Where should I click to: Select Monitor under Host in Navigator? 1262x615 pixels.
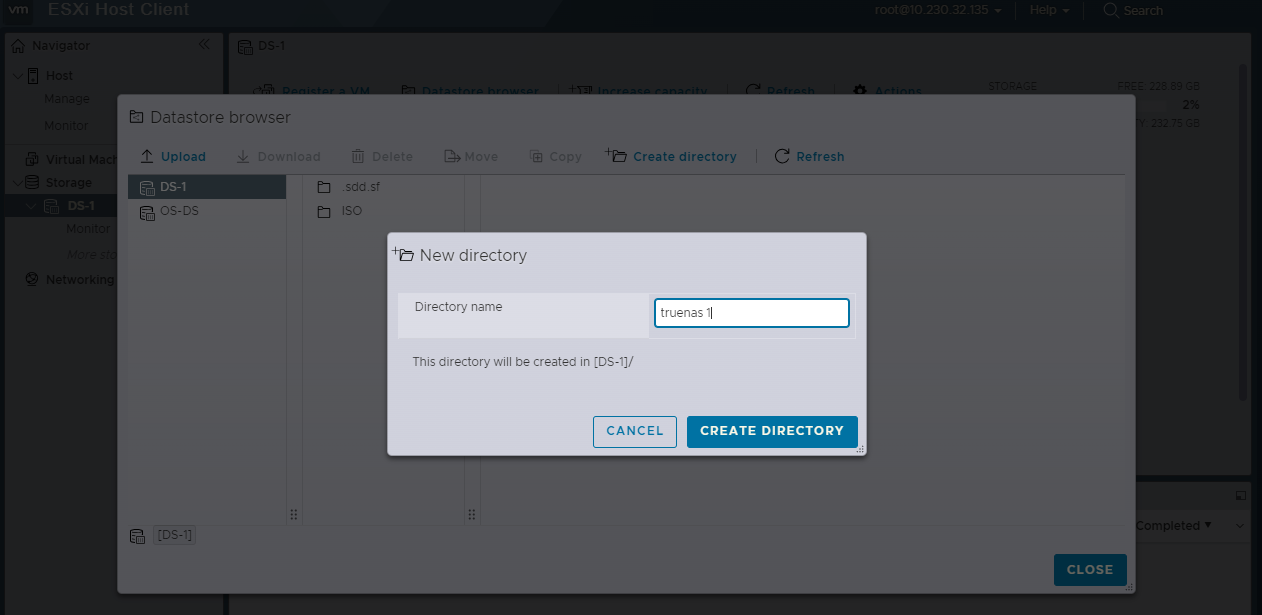pos(66,126)
